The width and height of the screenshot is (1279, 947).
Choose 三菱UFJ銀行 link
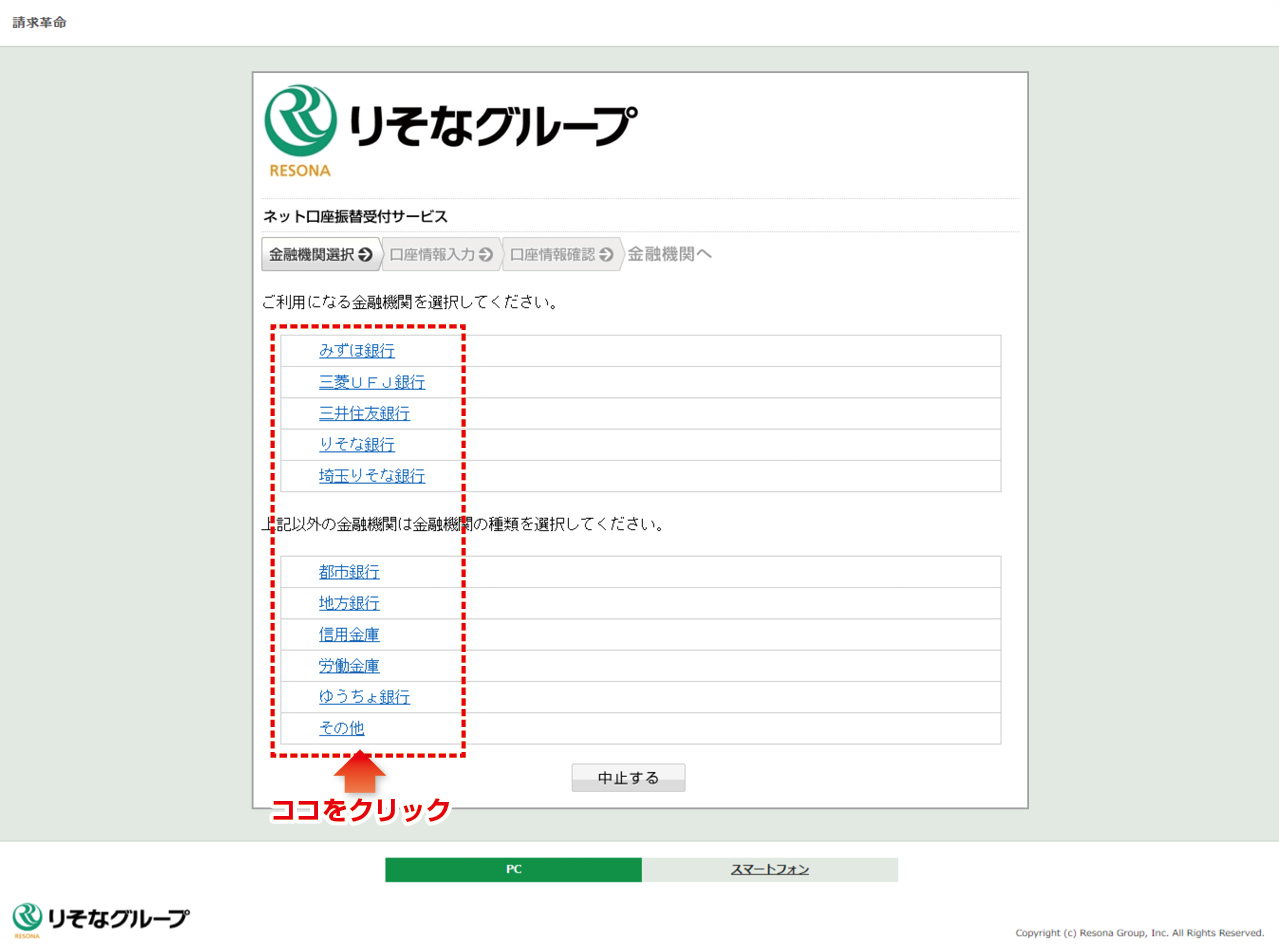[x=372, y=382]
